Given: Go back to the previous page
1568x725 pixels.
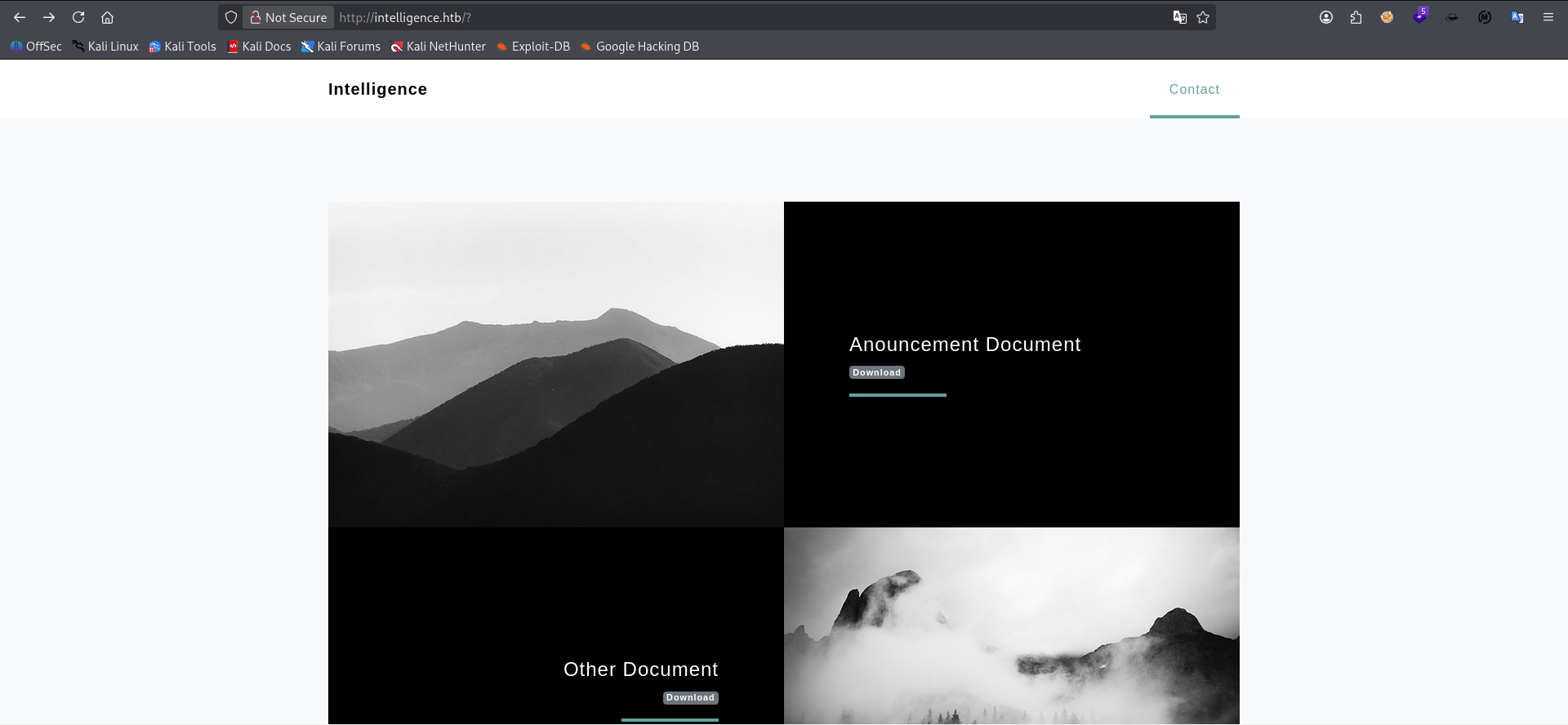Looking at the screenshot, I should (20, 17).
